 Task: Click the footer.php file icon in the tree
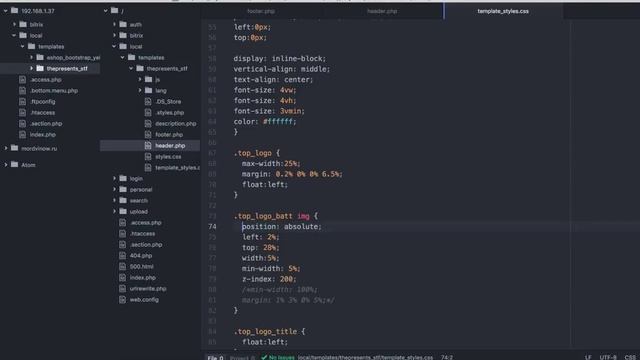tap(148, 135)
